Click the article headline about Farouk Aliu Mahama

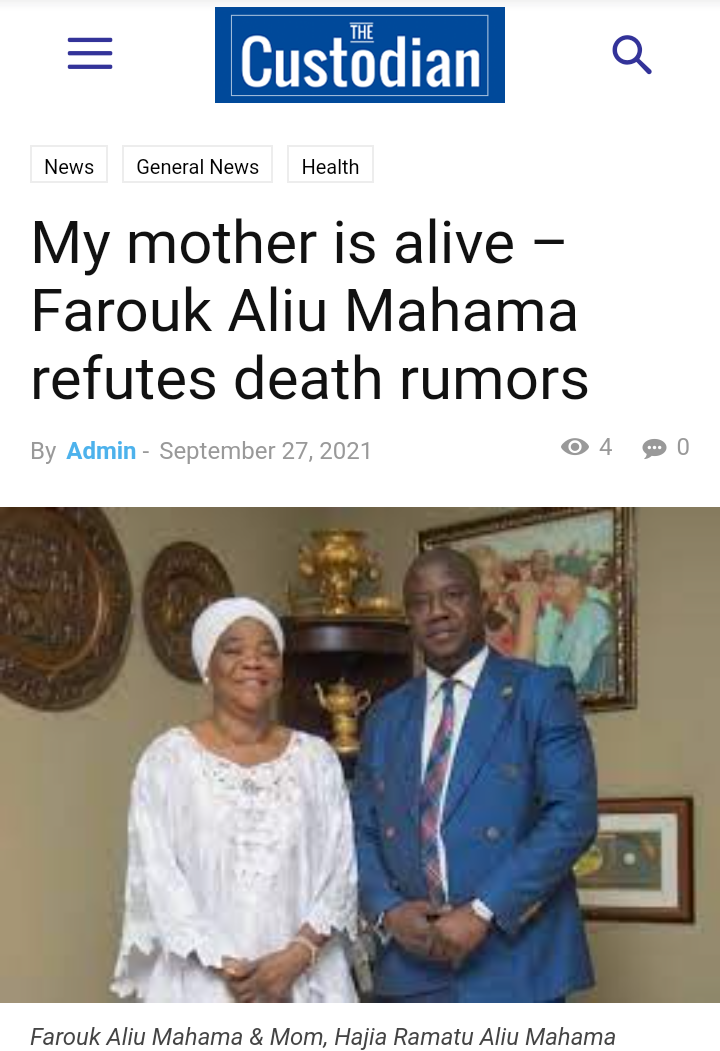pyautogui.click(x=310, y=310)
